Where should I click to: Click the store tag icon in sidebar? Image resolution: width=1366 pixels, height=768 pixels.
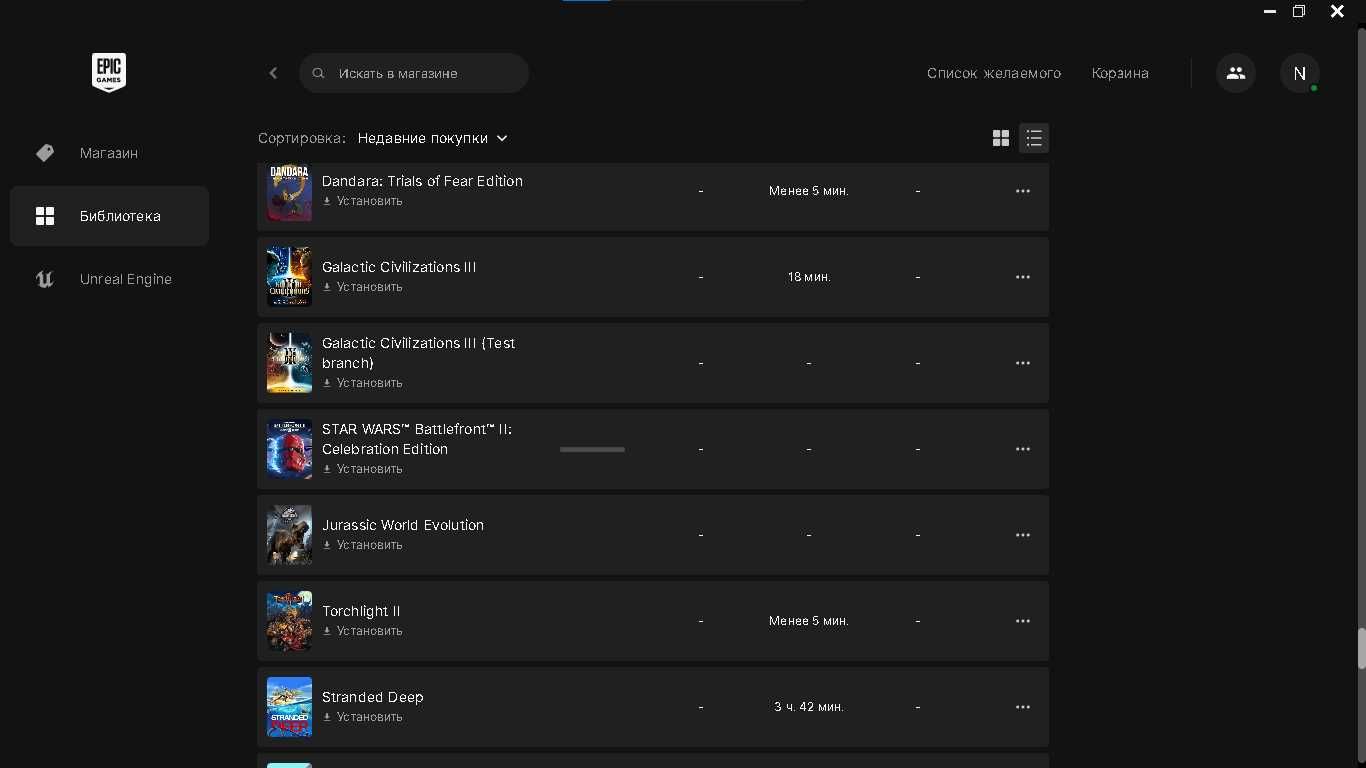click(45, 153)
